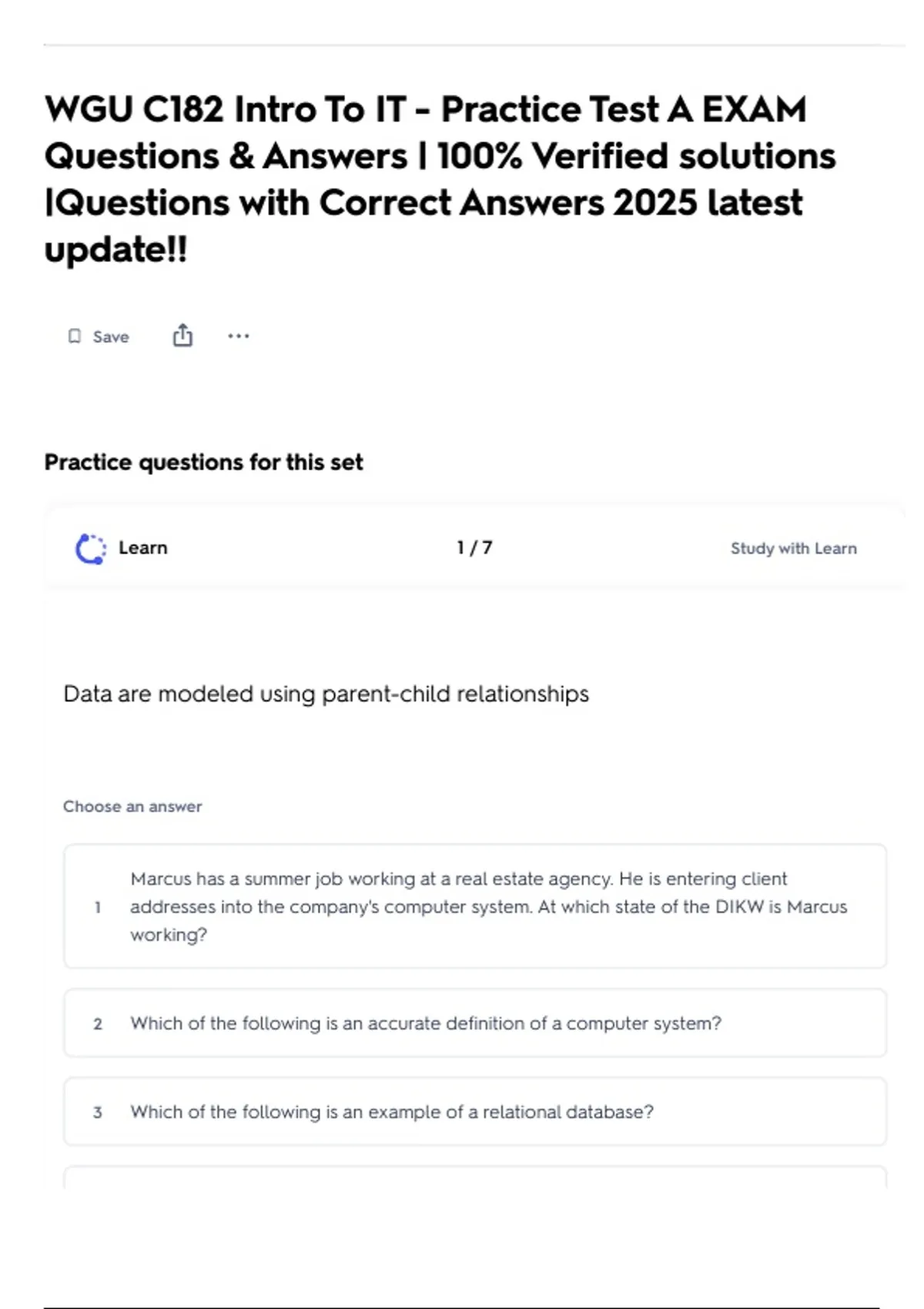Click the Choose an answer label
This screenshot has width=924, height=1309.
click(x=132, y=806)
